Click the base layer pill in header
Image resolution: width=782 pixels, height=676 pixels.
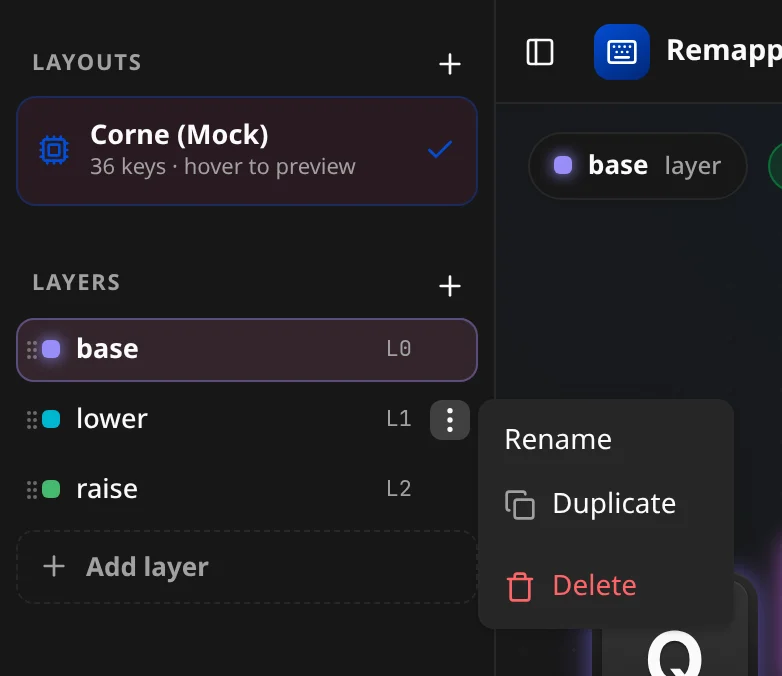tap(637, 166)
